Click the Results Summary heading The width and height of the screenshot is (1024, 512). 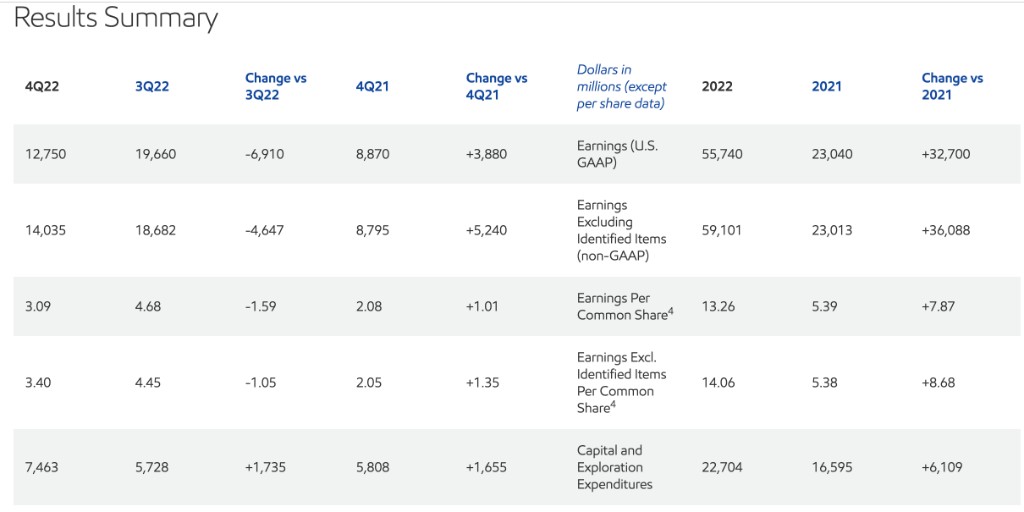(116, 18)
